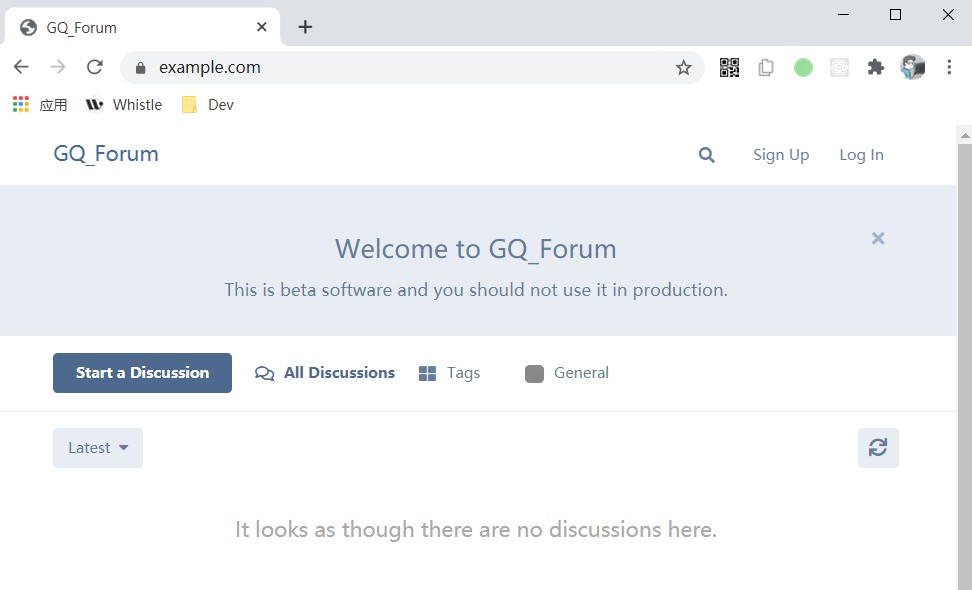Viewport: 972px width, 590px height.
Task: Click the Sign Up link
Action: (x=781, y=155)
